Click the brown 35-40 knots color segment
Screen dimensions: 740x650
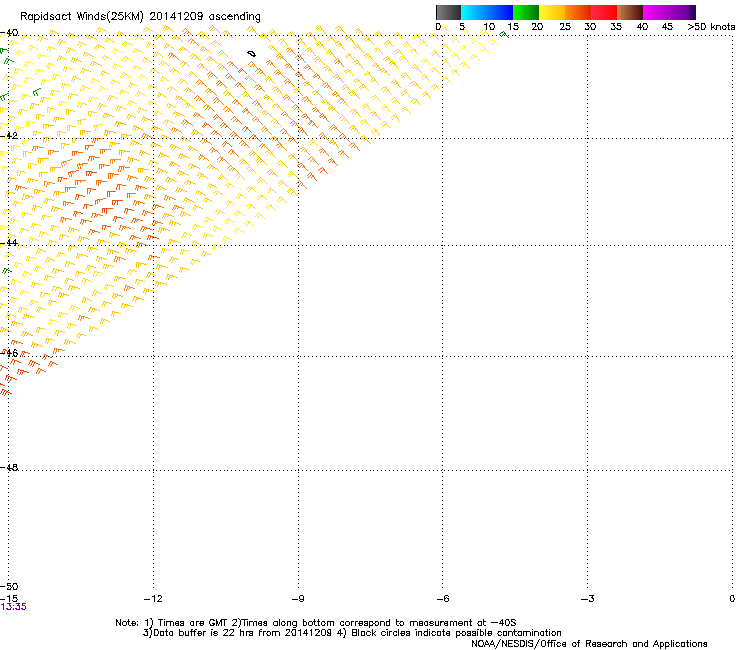[630, 12]
